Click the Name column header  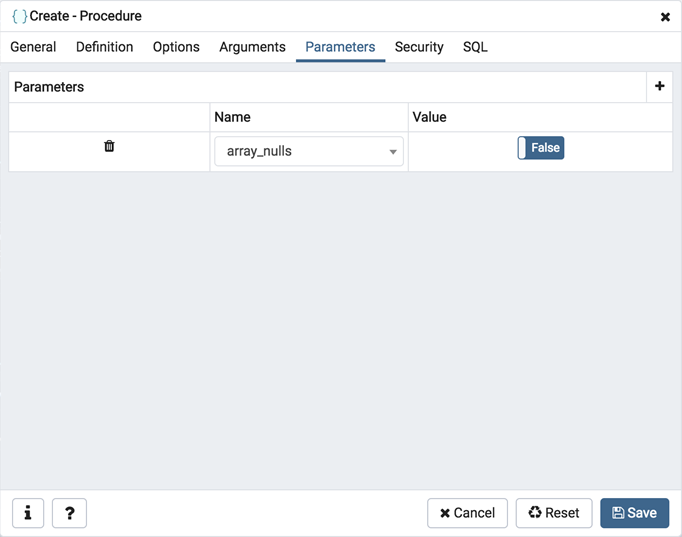232,117
